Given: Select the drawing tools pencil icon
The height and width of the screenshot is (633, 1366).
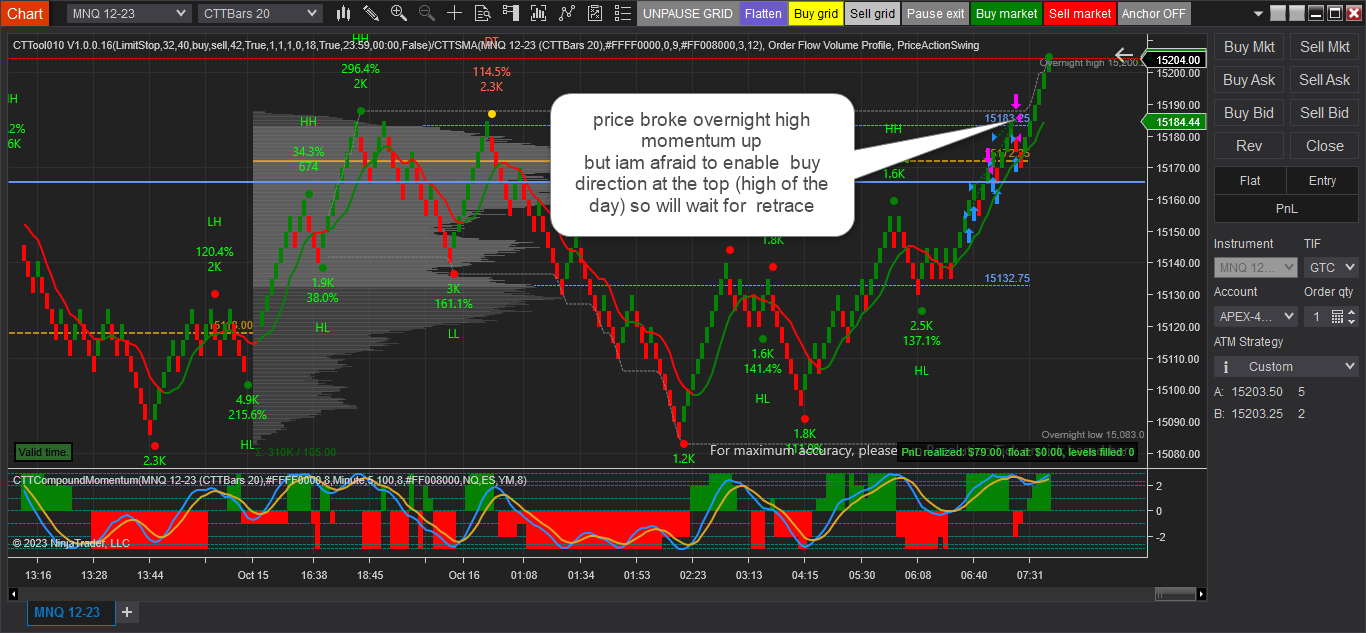Looking at the screenshot, I should pos(371,14).
